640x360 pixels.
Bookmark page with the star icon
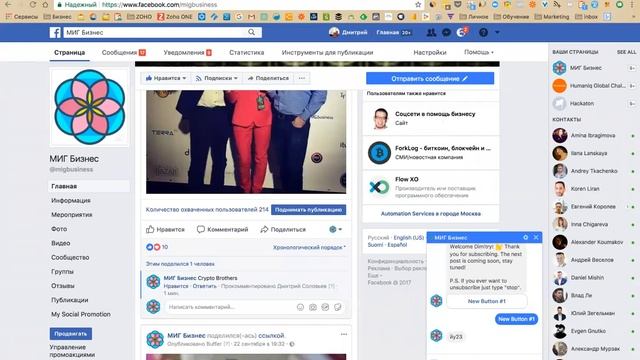(x=418, y=5)
